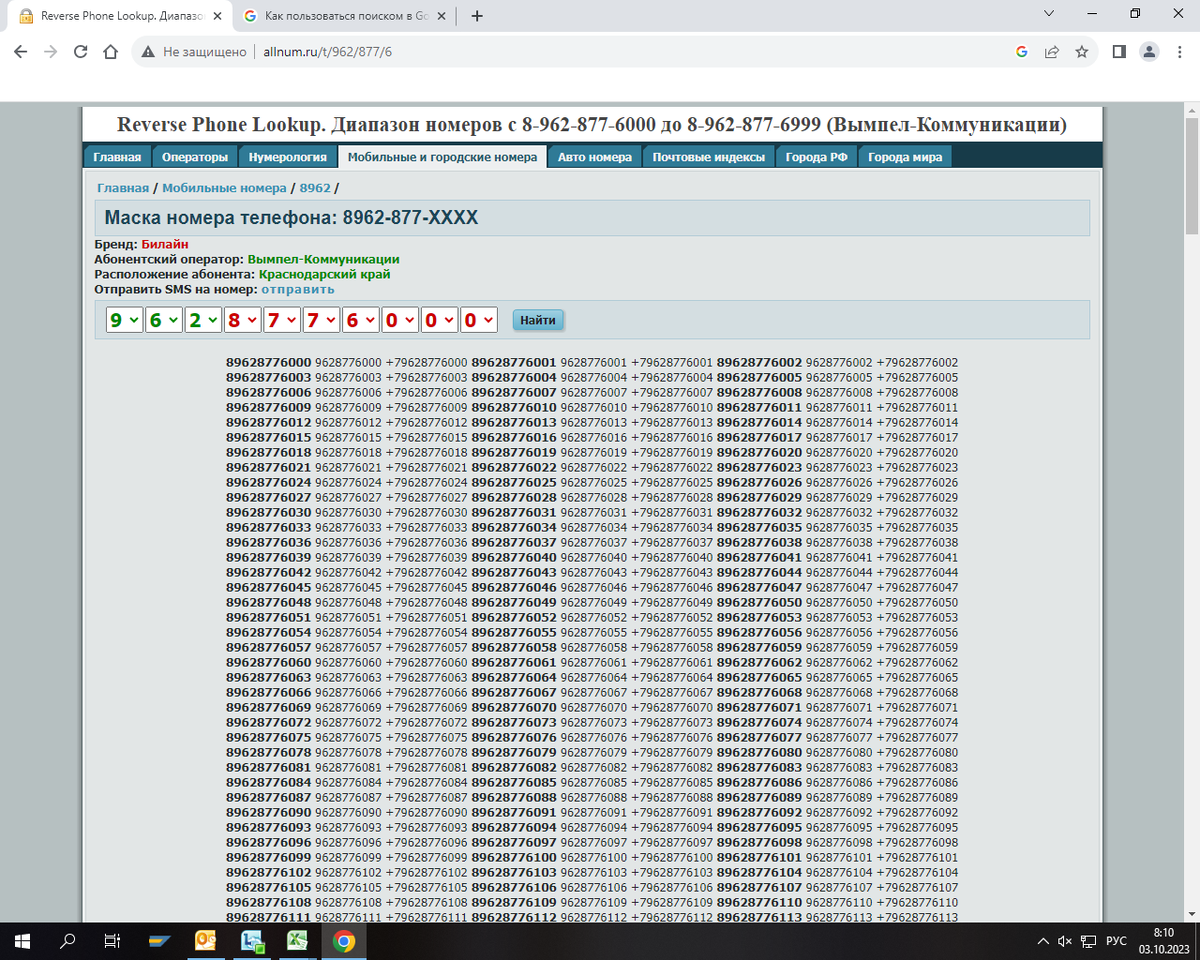Open the sixth digit dropdown showing 7
Image resolution: width=1200 pixels, height=960 pixels.
tap(320, 320)
